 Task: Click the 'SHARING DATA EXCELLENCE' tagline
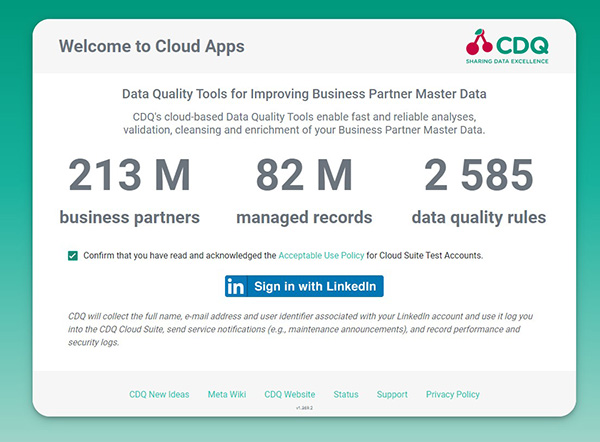click(507, 61)
